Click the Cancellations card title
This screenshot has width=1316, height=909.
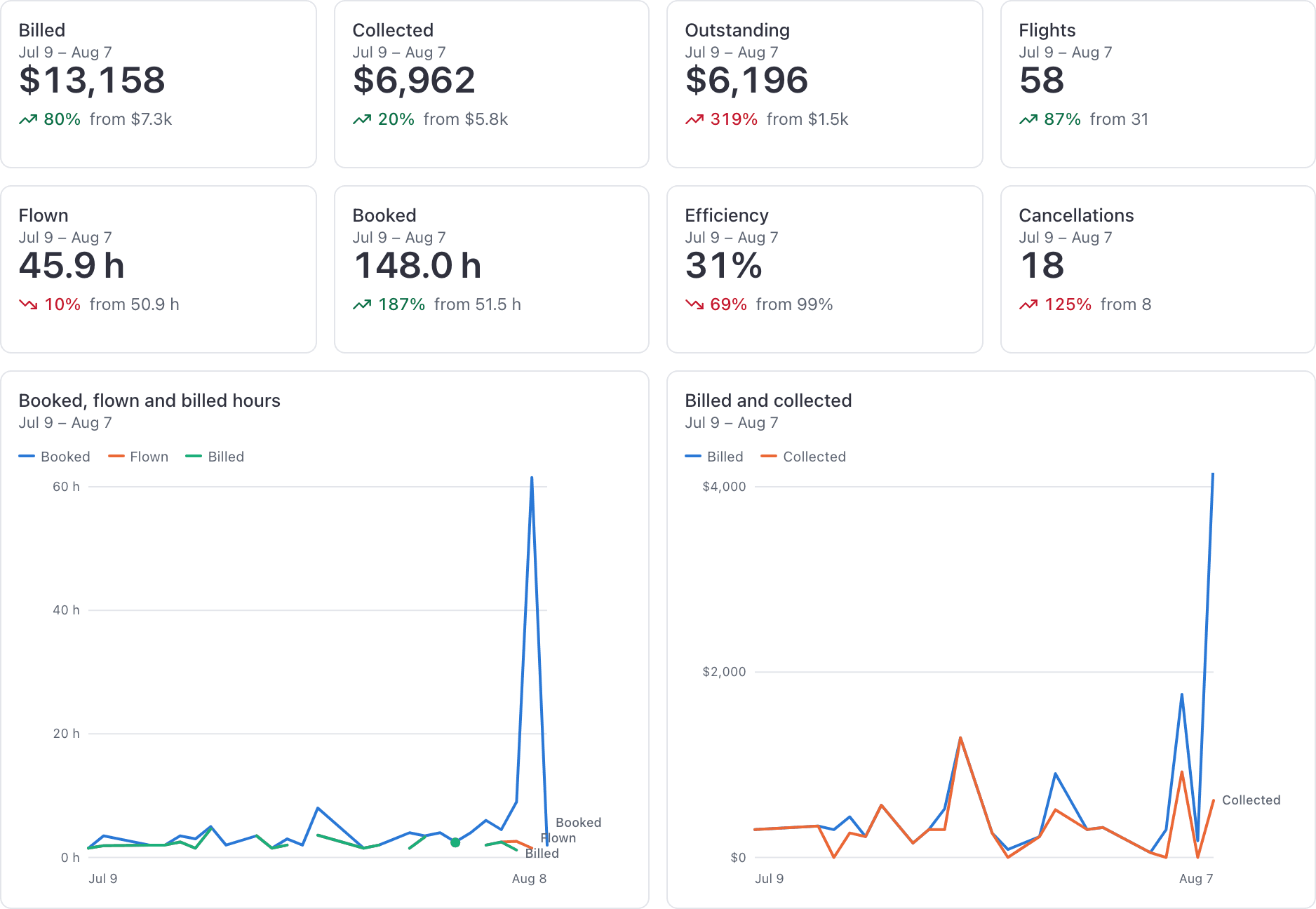(1076, 215)
